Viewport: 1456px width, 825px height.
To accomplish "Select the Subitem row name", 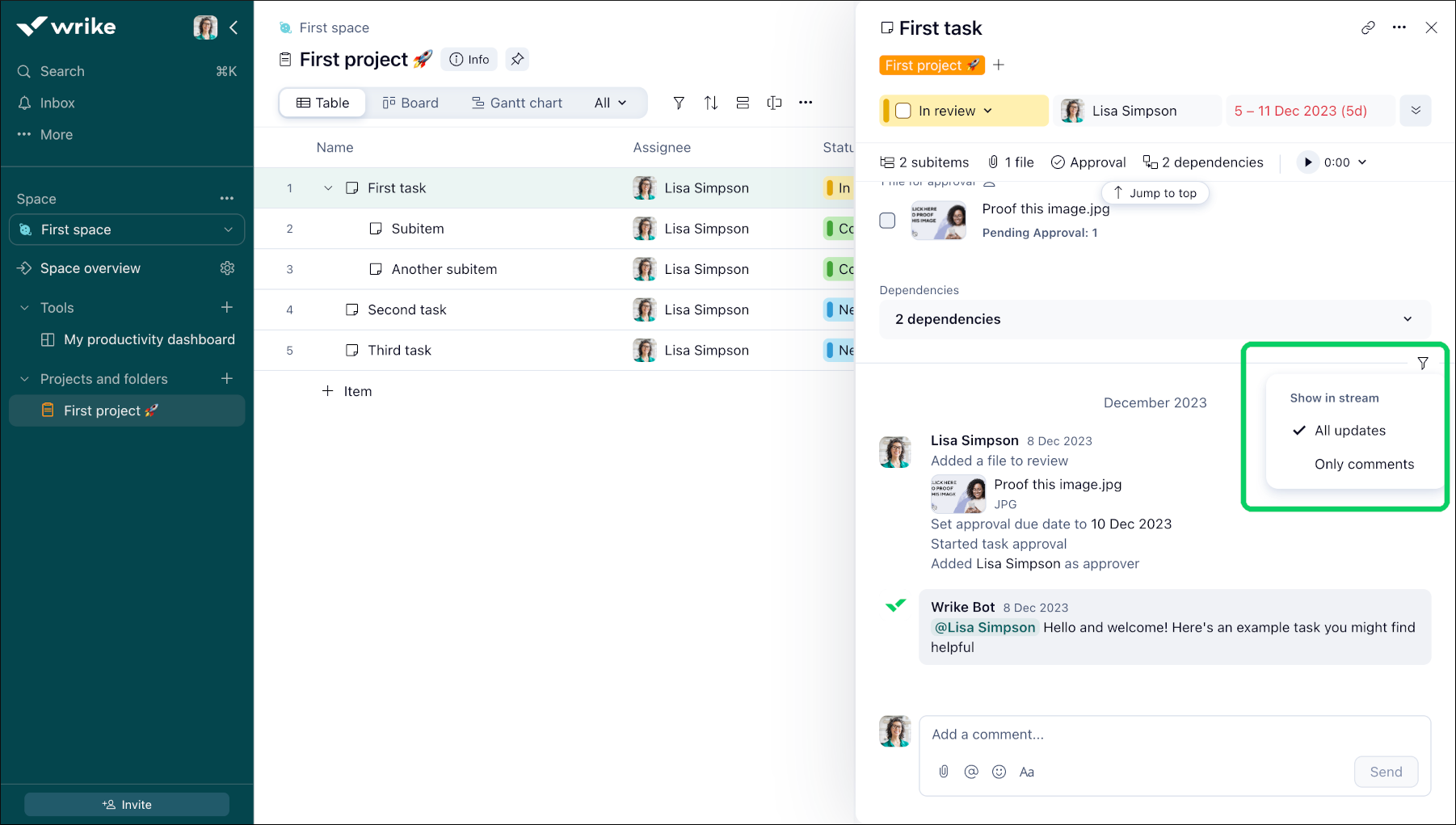I will tap(418, 229).
